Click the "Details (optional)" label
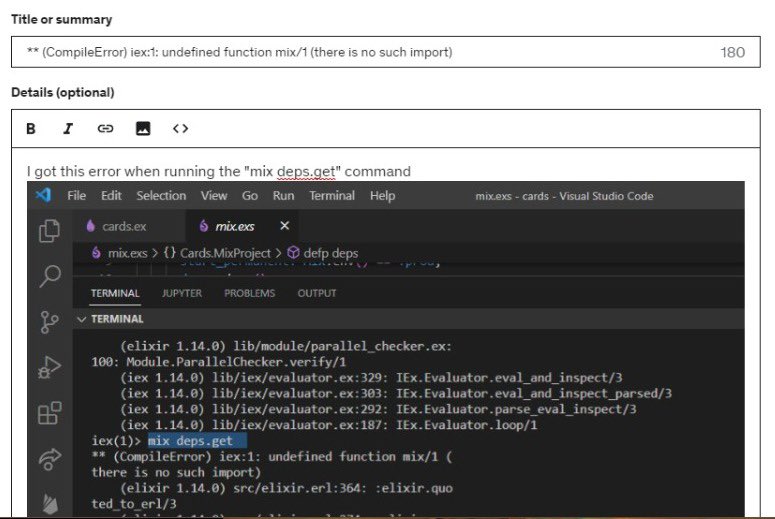The width and height of the screenshot is (775, 519). click(63, 92)
